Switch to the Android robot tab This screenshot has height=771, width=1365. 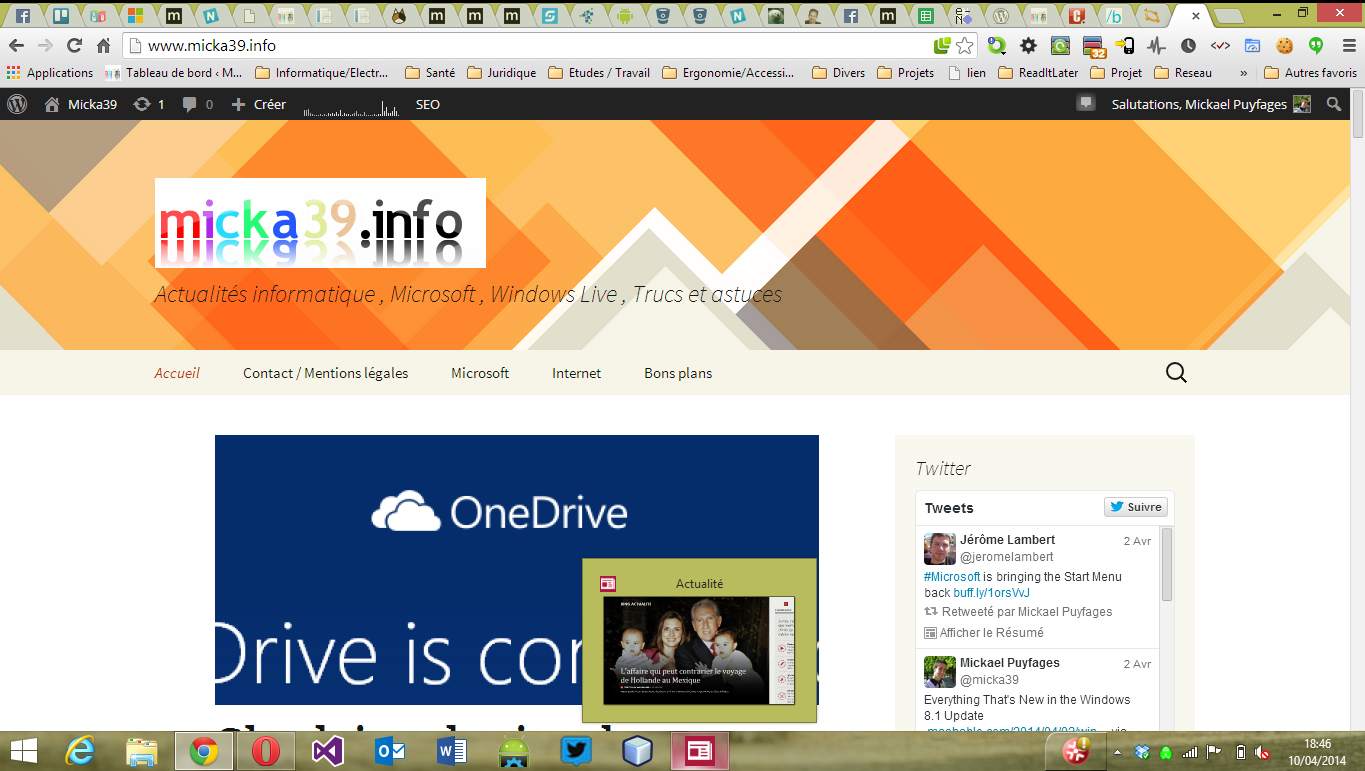click(625, 16)
